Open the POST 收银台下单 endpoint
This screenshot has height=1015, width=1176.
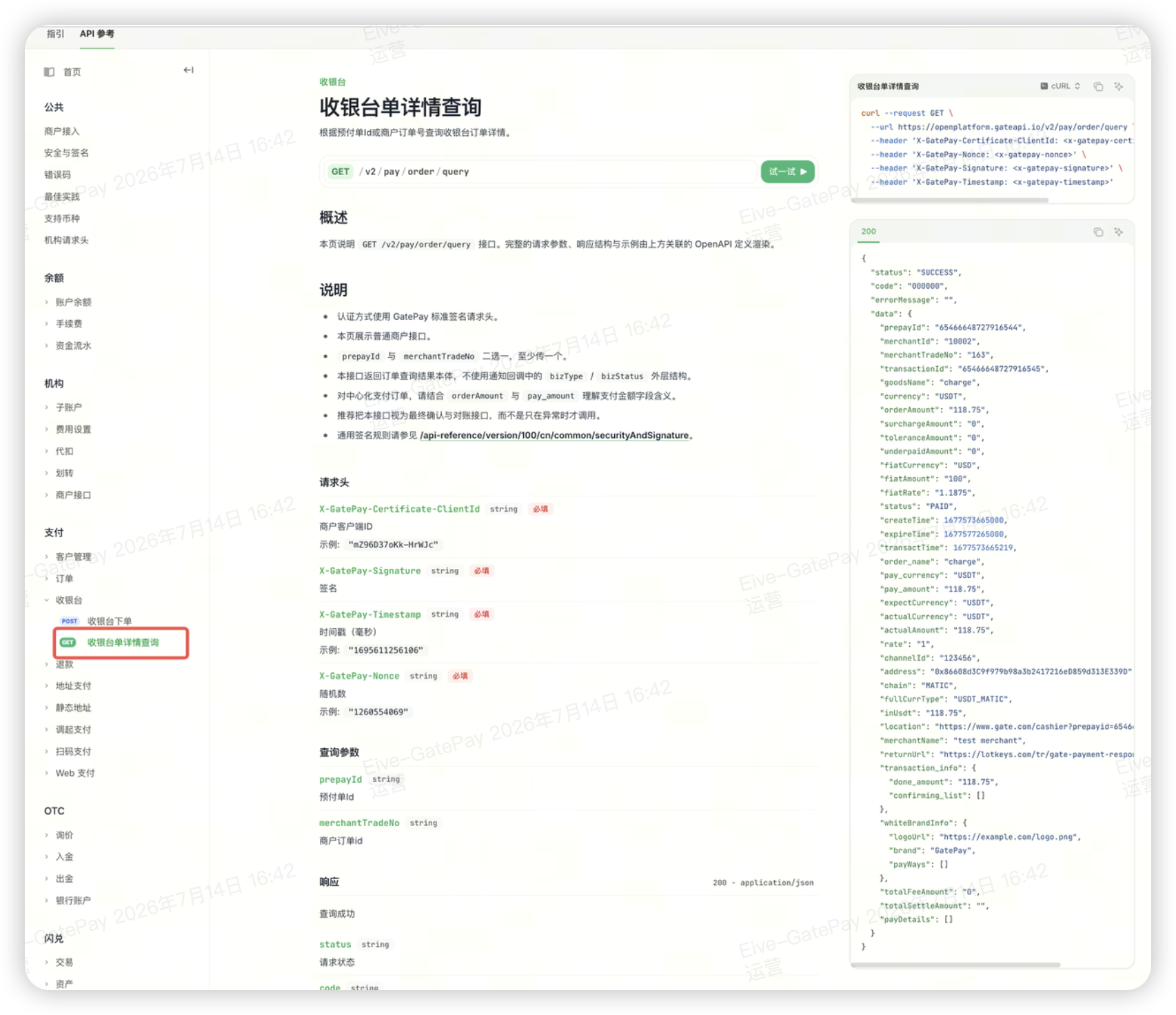pyautogui.click(x=109, y=621)
